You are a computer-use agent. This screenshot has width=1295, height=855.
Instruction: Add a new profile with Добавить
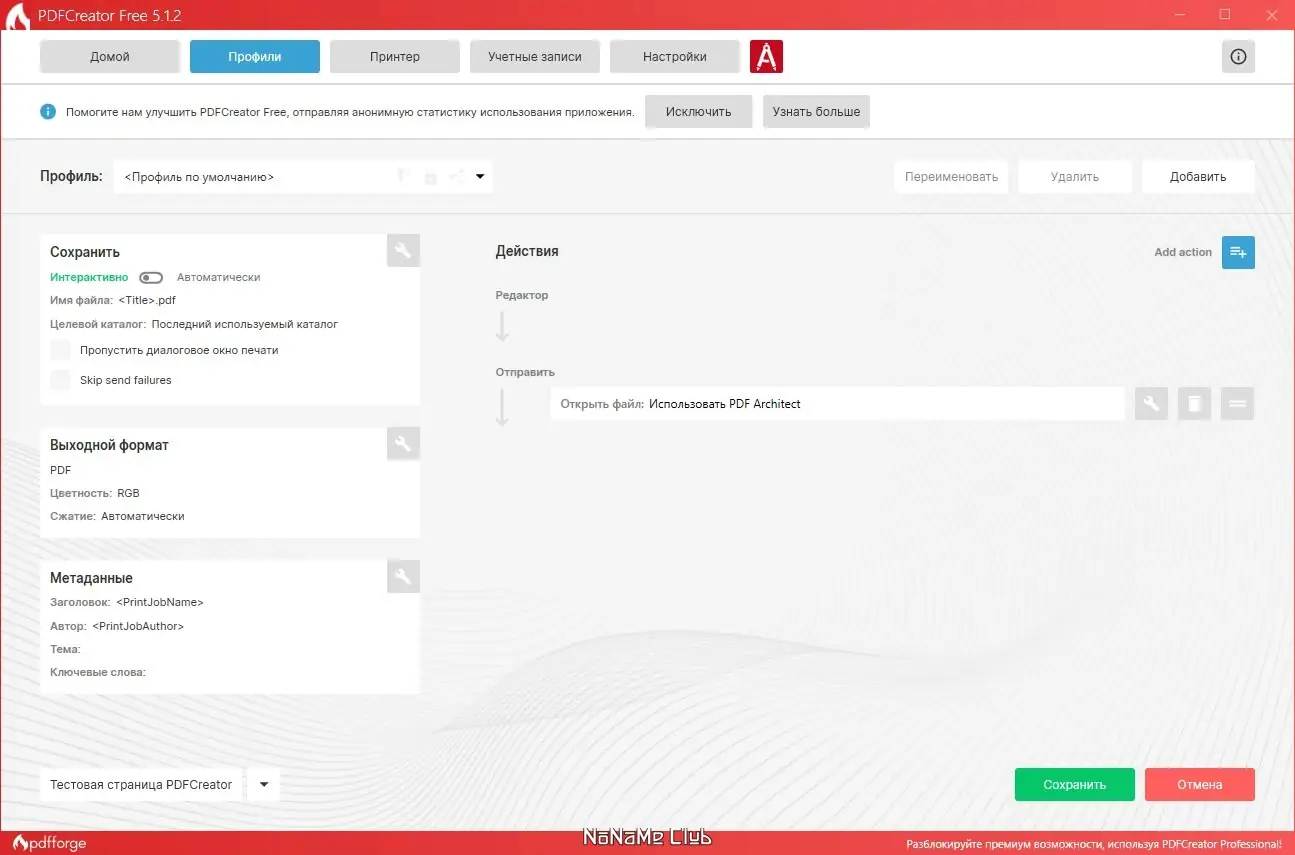click(x=1198, y=177)
